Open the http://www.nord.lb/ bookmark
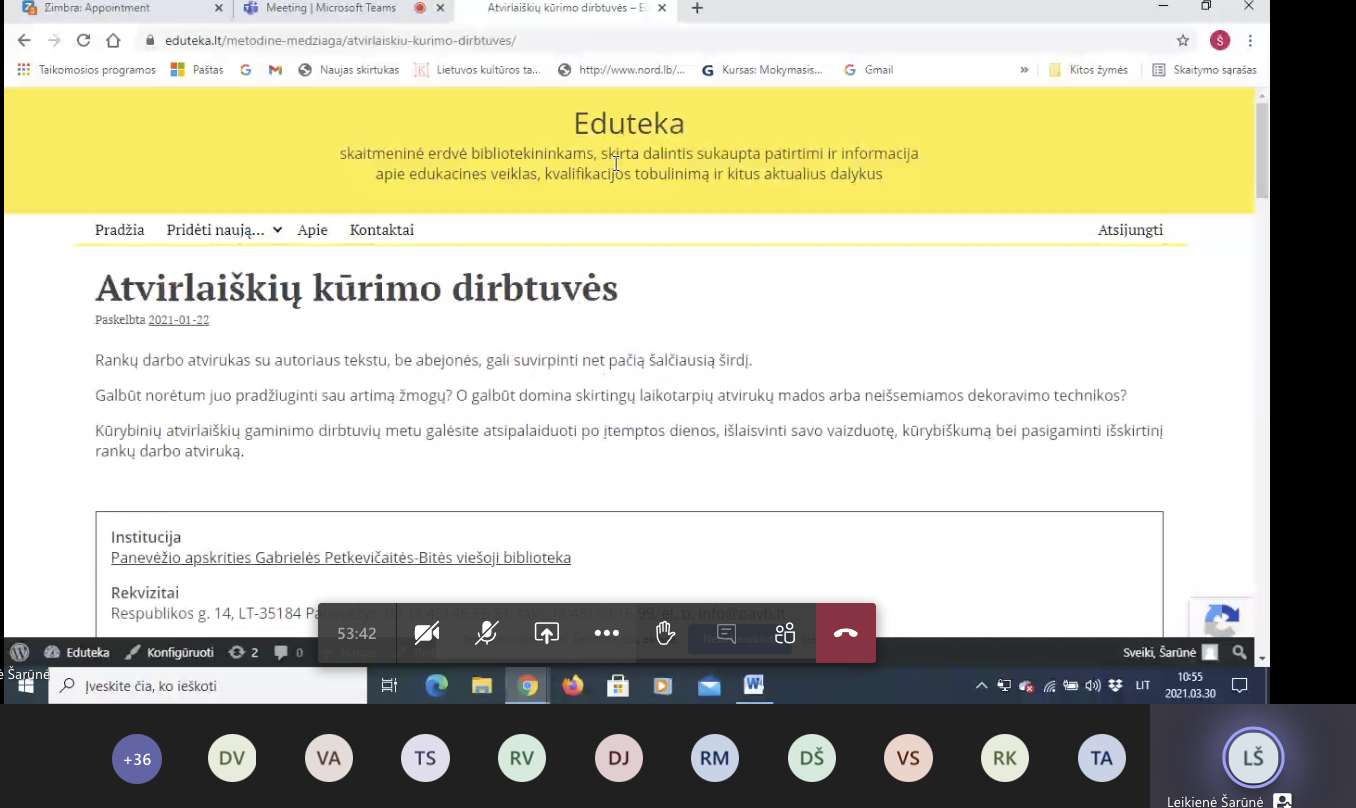Screen dimensions: 1356x808 pyautogui.click(x=622, y=70)
